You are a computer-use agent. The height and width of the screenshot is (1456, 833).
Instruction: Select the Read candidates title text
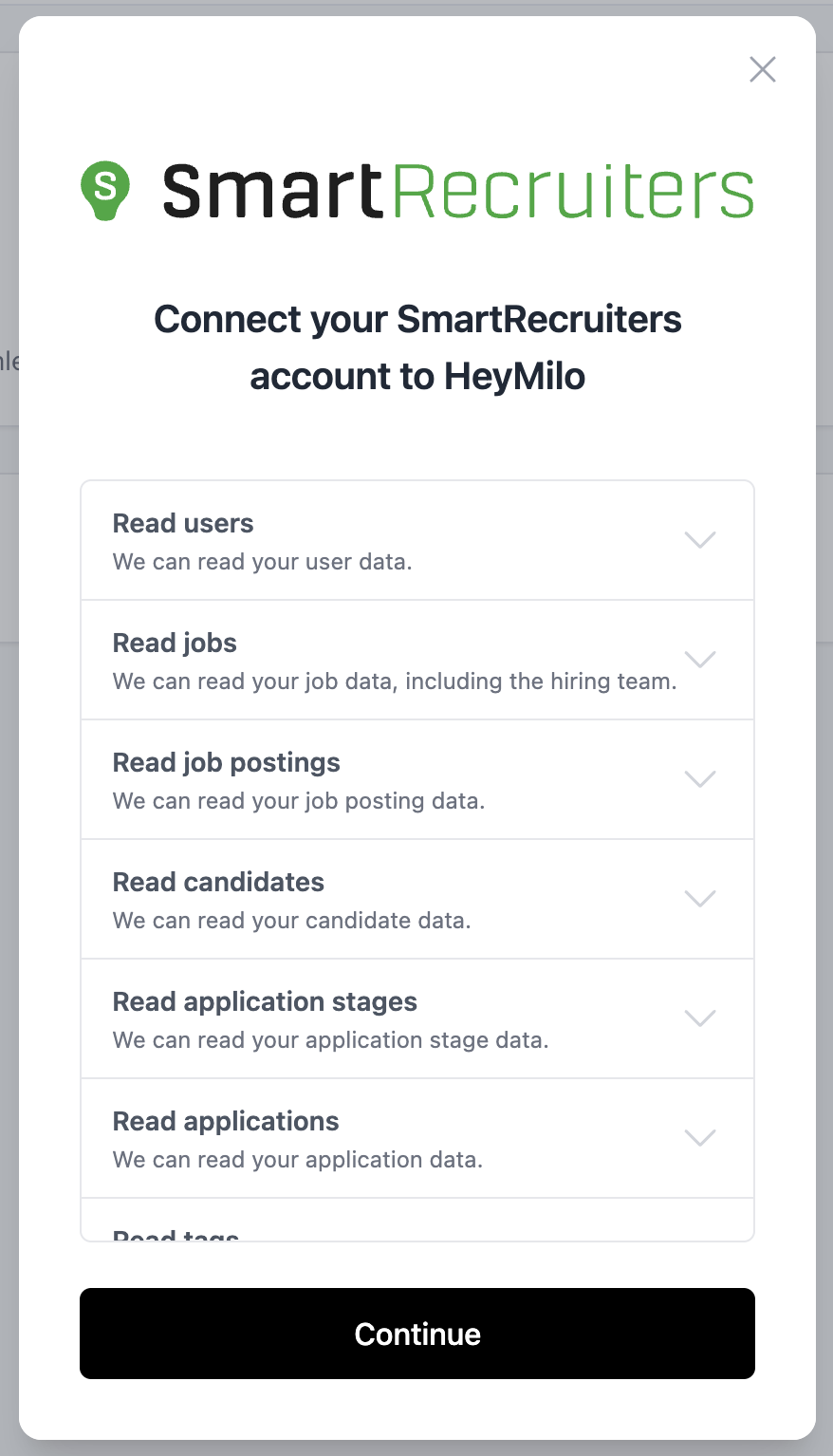click(218, 882)
